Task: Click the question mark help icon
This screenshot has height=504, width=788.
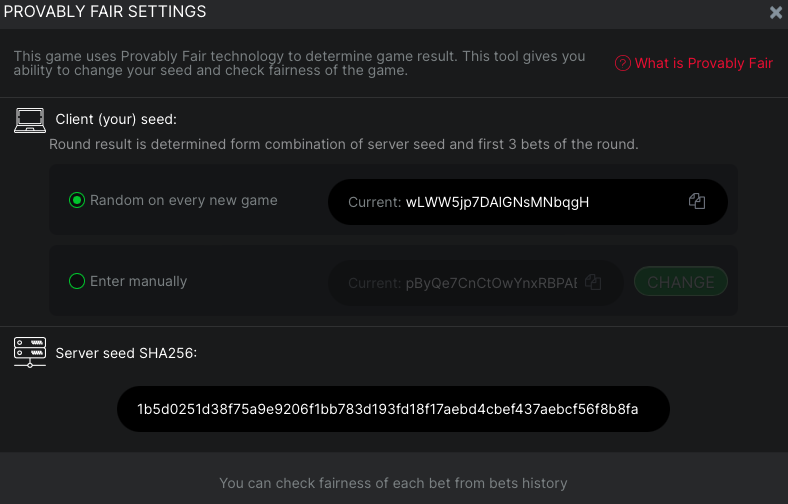Action: pos(623,63)
